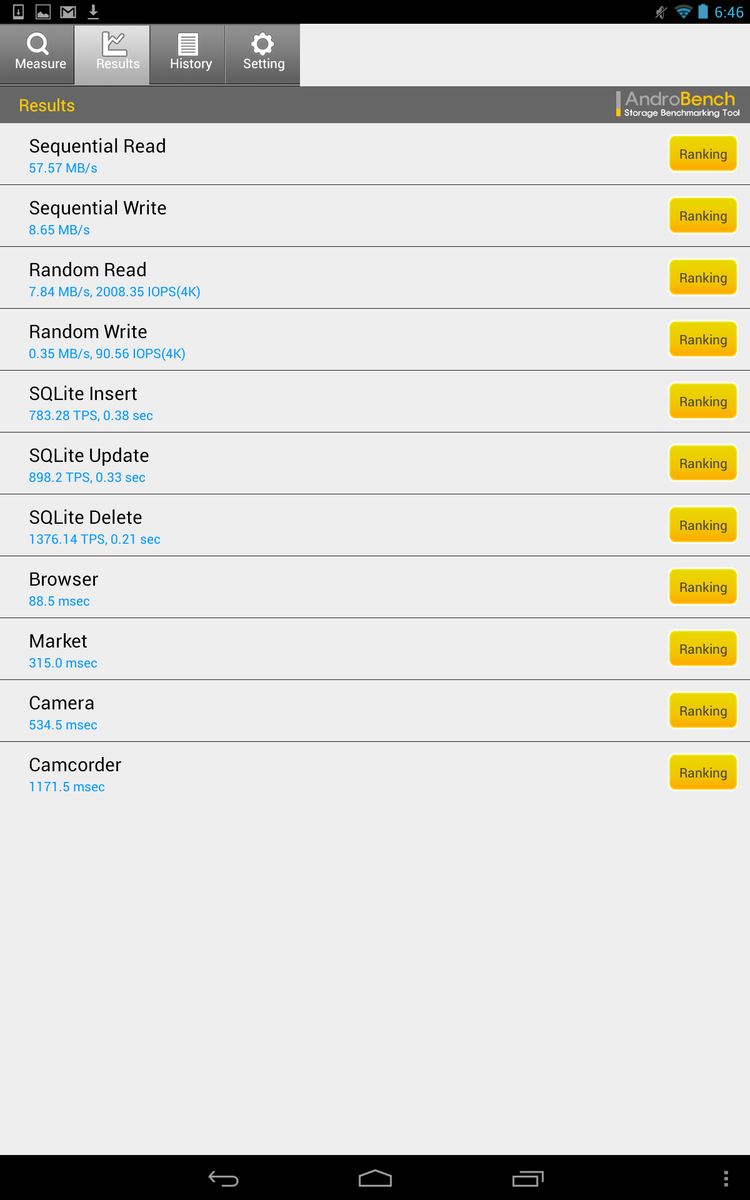Image resolution: width=750 pixels, height=1200 pixels.
Task: Open the Measure tab
Action: [40, 54]
